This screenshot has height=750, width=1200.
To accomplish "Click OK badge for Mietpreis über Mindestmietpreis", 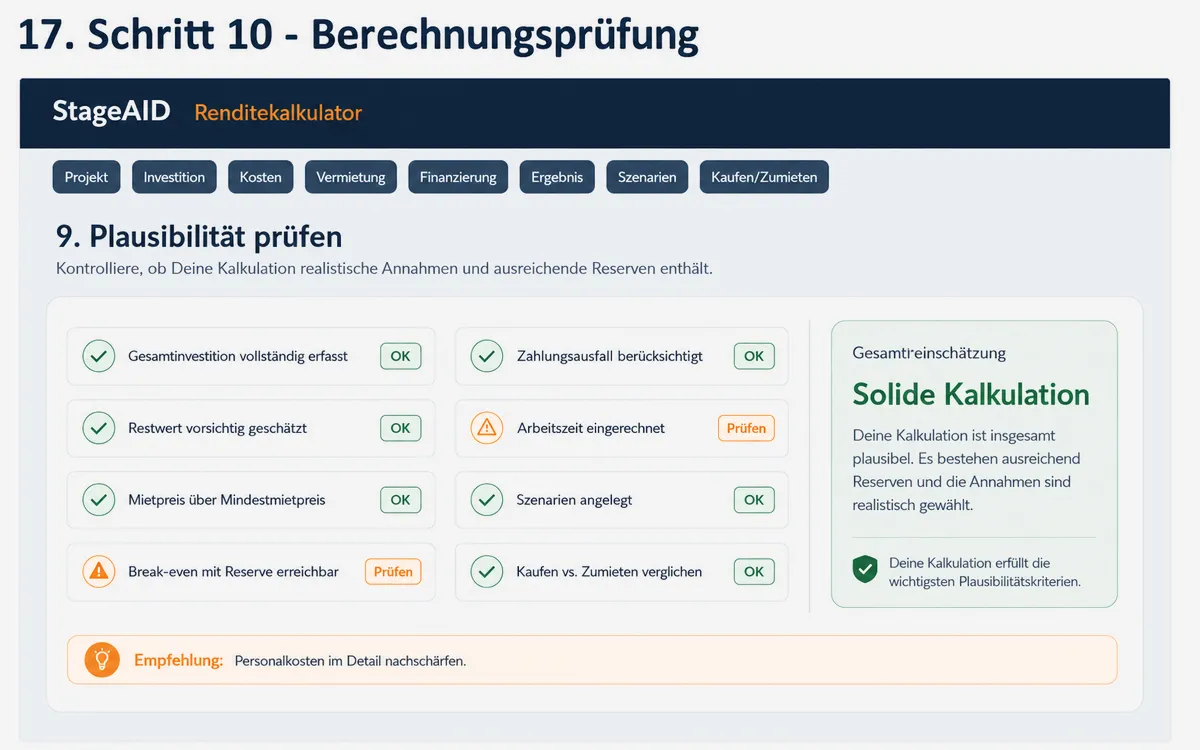I will click(x=400, y=500).
